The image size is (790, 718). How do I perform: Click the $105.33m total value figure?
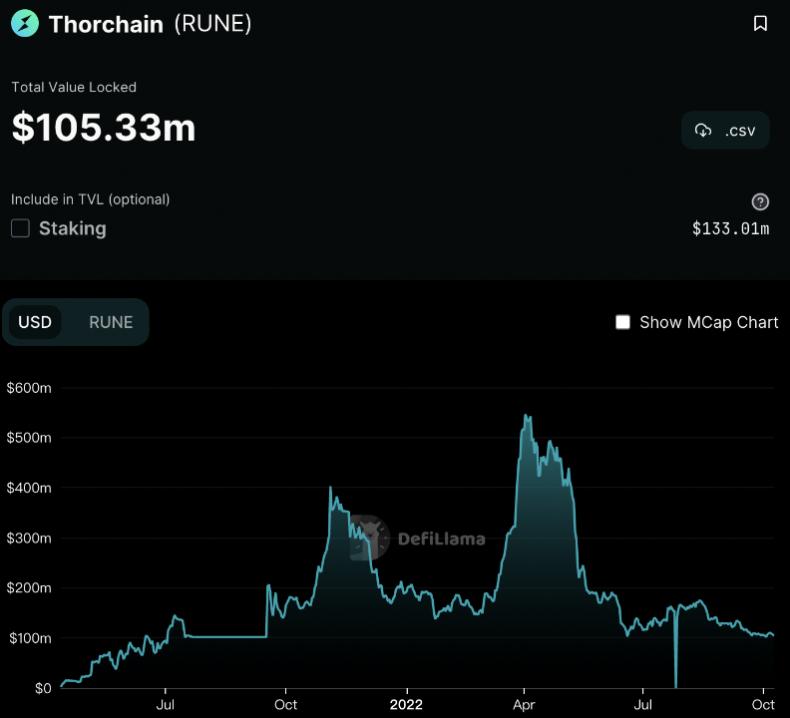[103, 127]
